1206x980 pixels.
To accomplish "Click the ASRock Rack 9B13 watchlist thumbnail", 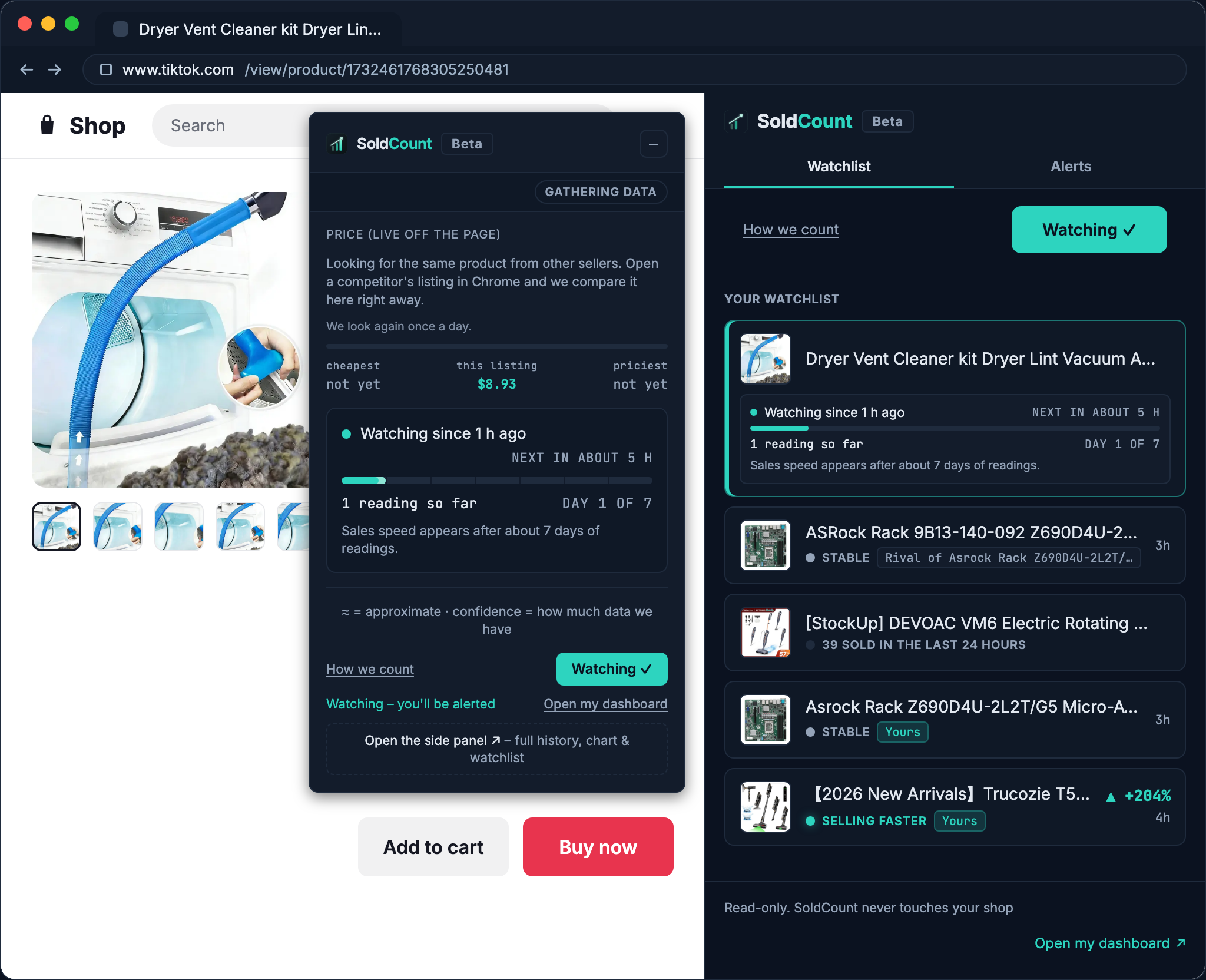I will [x=766, y=545].
